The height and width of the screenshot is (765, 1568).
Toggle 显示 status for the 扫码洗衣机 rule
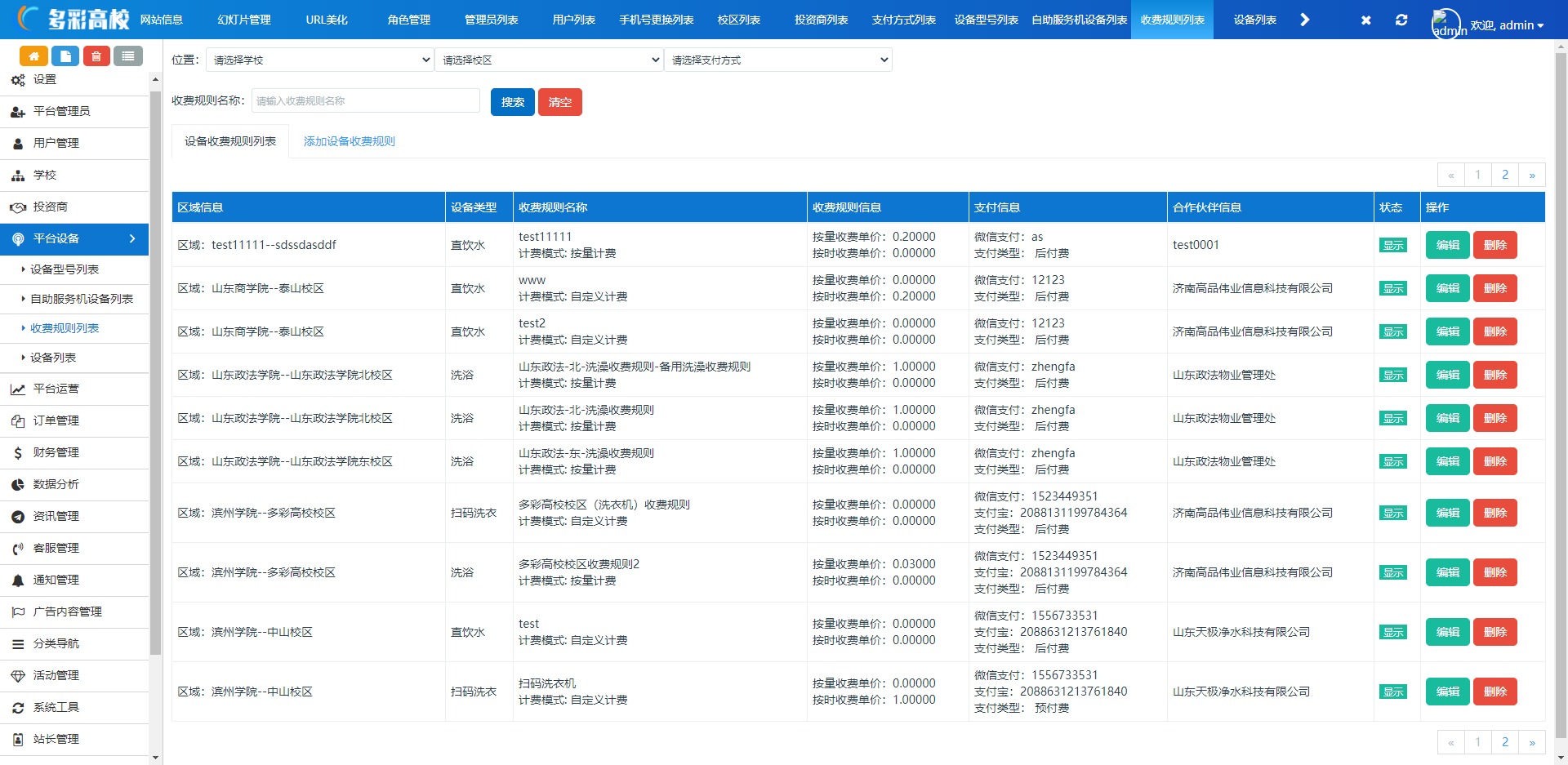pos(1393,692)
